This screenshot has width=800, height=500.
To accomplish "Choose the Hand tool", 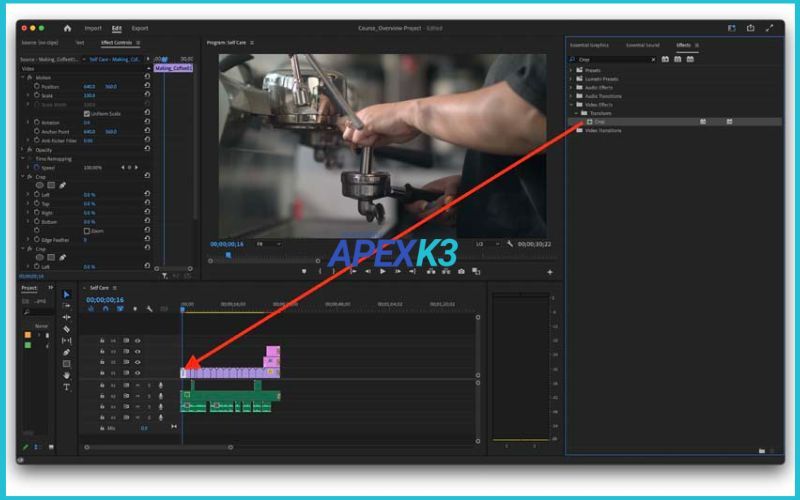I will point(67,375).
